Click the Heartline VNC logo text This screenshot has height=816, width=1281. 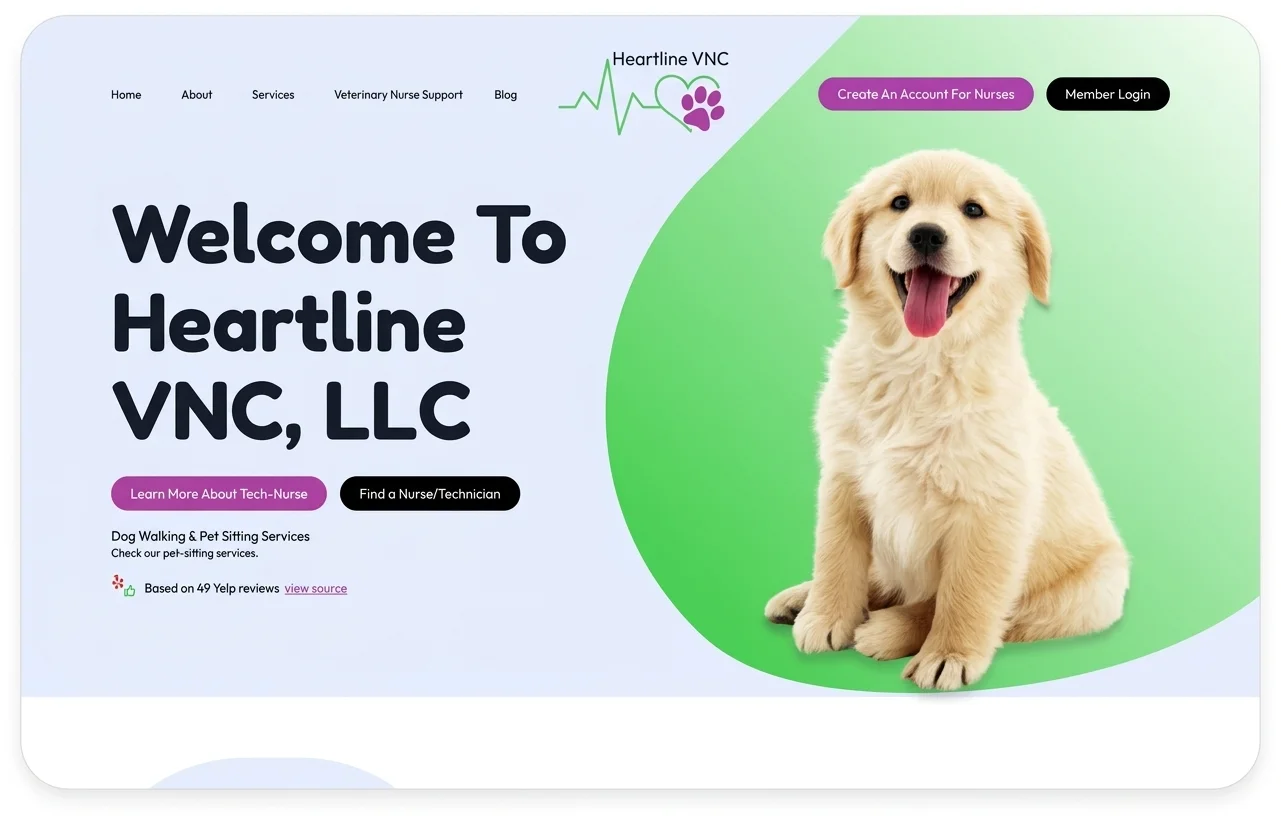[x=671, y=59]
